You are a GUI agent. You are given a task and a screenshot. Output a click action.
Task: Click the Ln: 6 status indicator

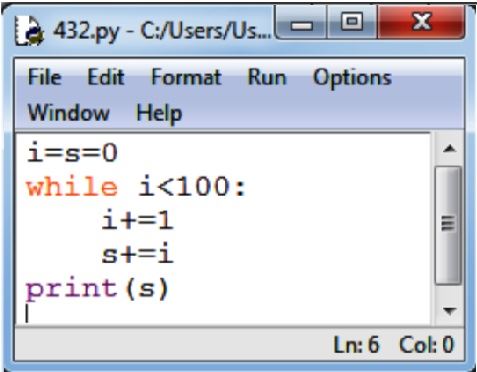coord(356,344)
